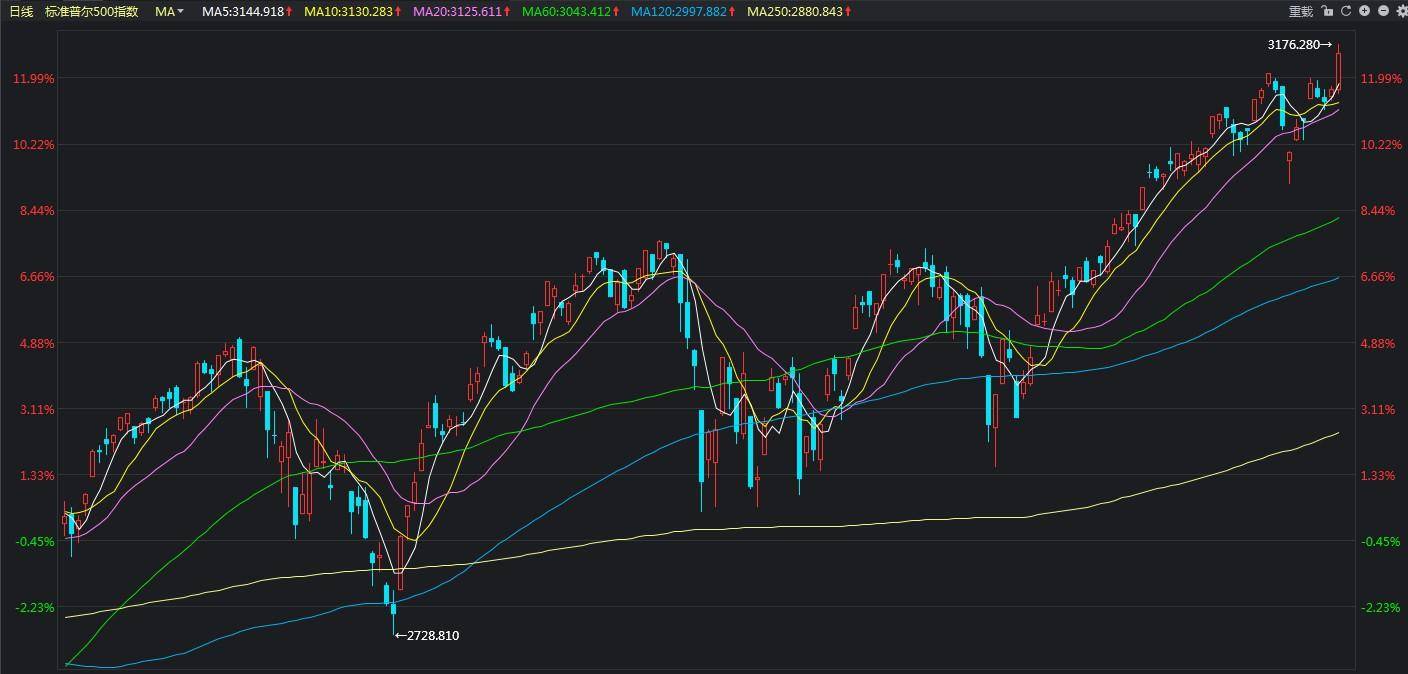Screen dimensions: 1408x674
Task: Click the unlock padlock icon
Action: point(1327,11)
